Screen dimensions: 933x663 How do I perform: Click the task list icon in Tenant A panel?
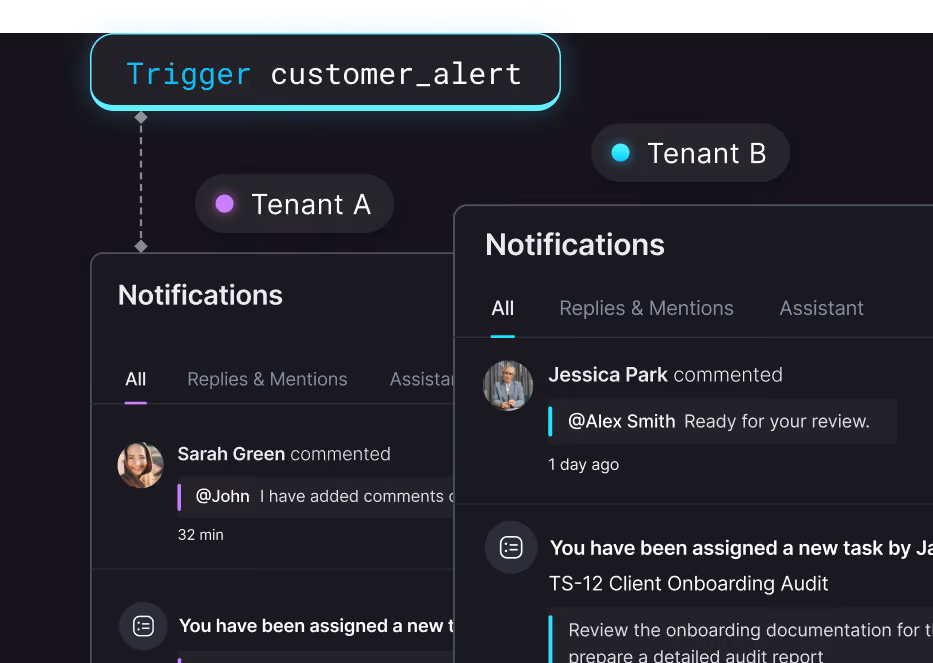coord(143,626)
